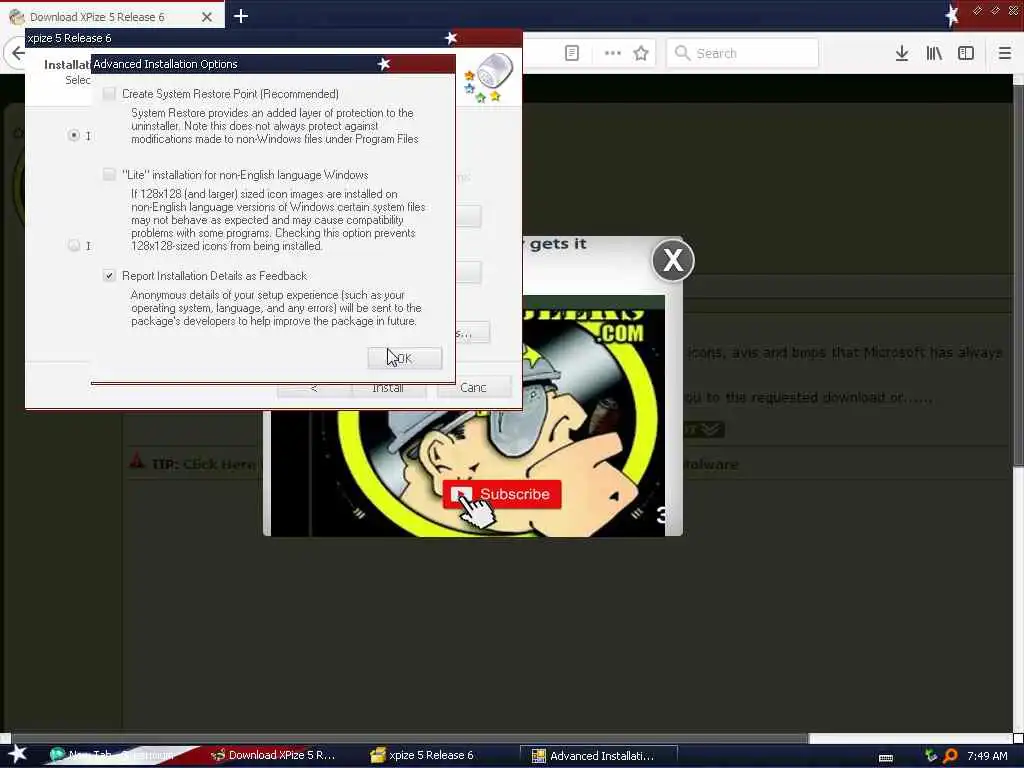Click the horizontal scrollbar at page bottom
This screenshot has width=1024, height=768.
(x=410, y=738)
